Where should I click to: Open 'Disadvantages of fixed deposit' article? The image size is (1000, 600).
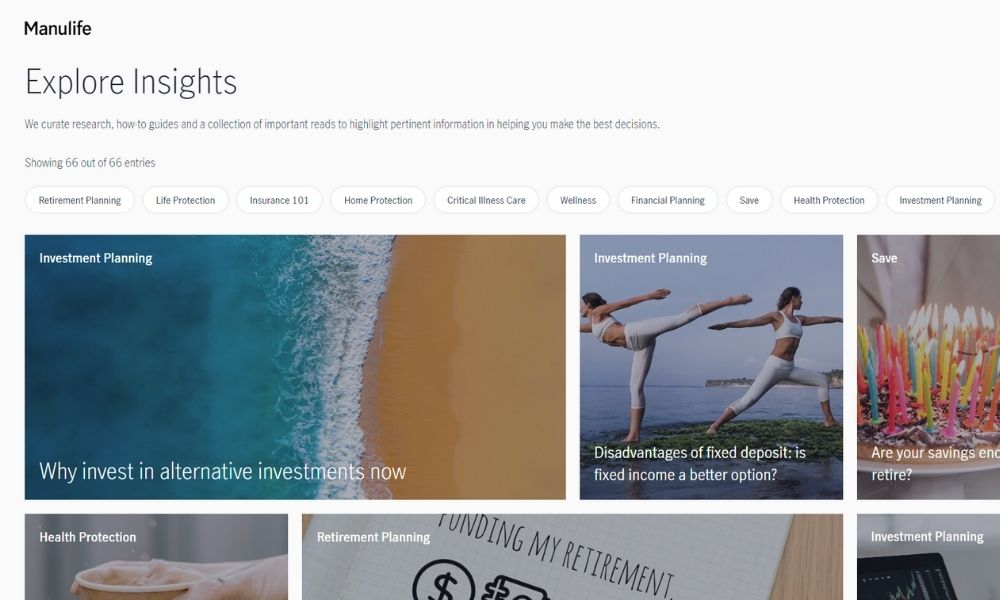[700, 464]
